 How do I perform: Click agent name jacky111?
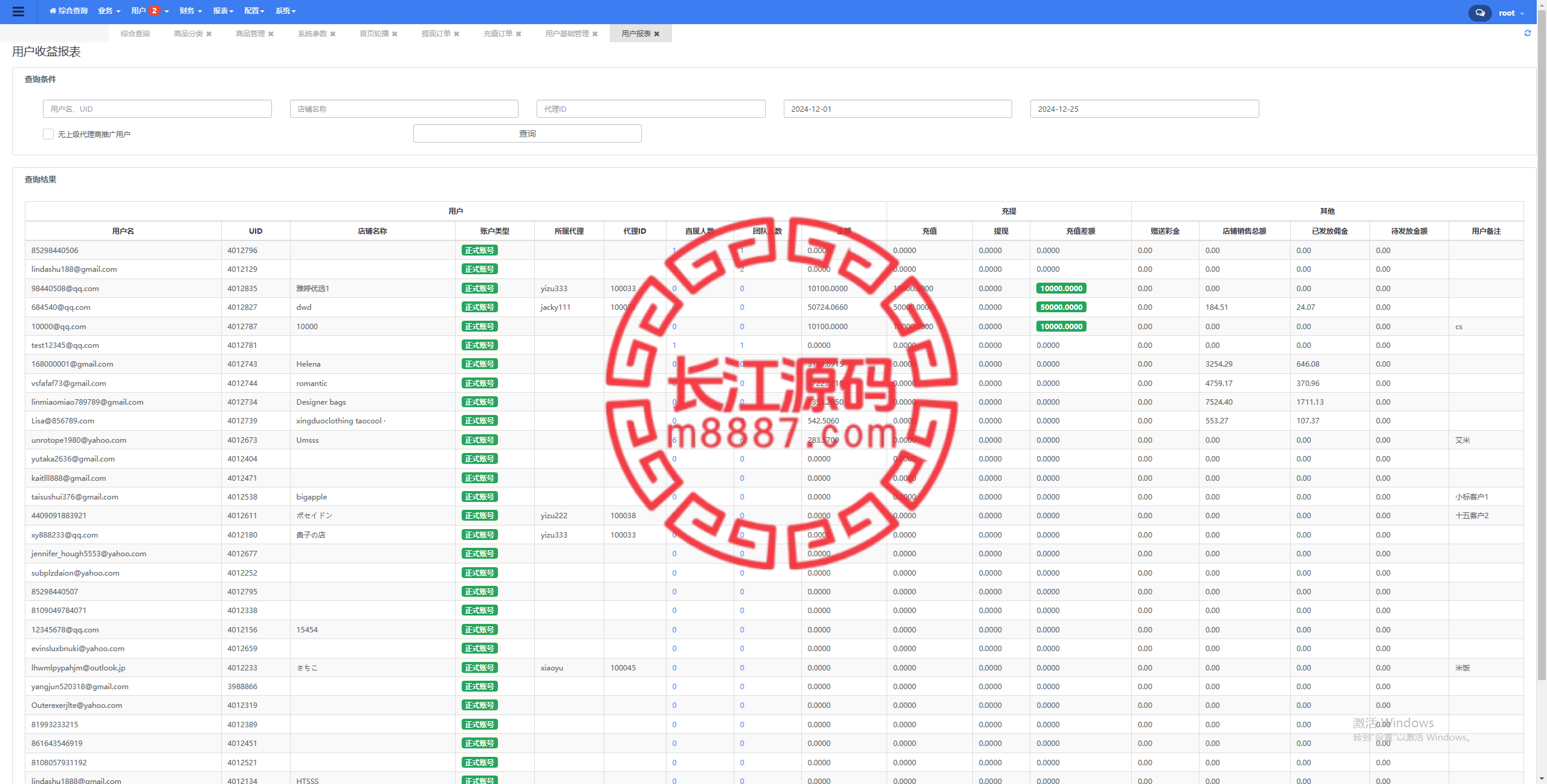pos(555,307)
